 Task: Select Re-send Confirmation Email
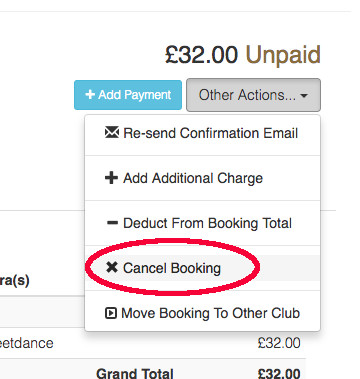click(x=202, y=133)
